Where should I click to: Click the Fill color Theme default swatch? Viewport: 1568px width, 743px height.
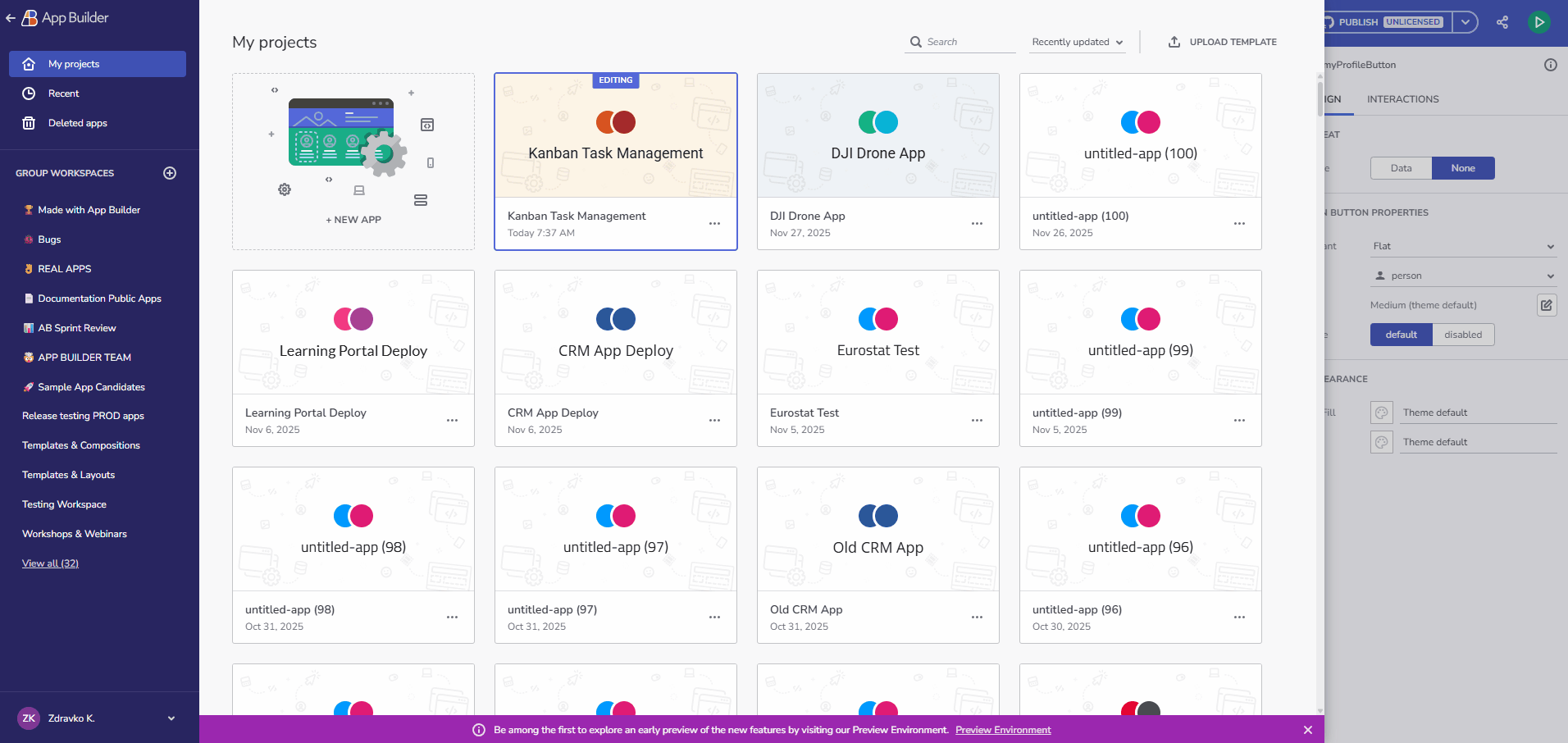click(1382, 413)
